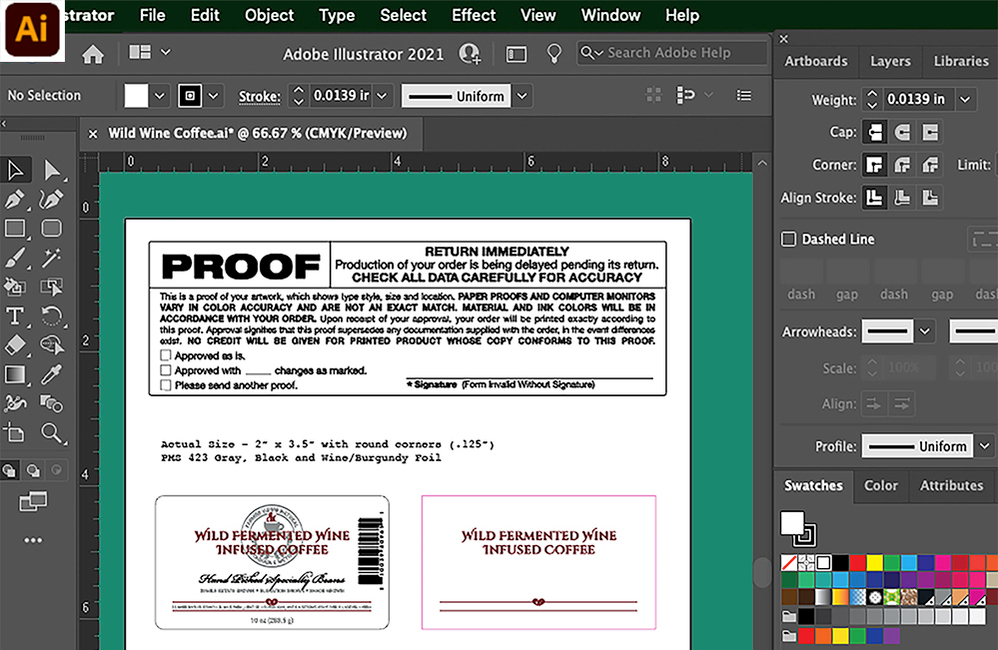Select the Direct Selection tool
The height and width of the screenshot is (650, 998).
pos(52,170)
